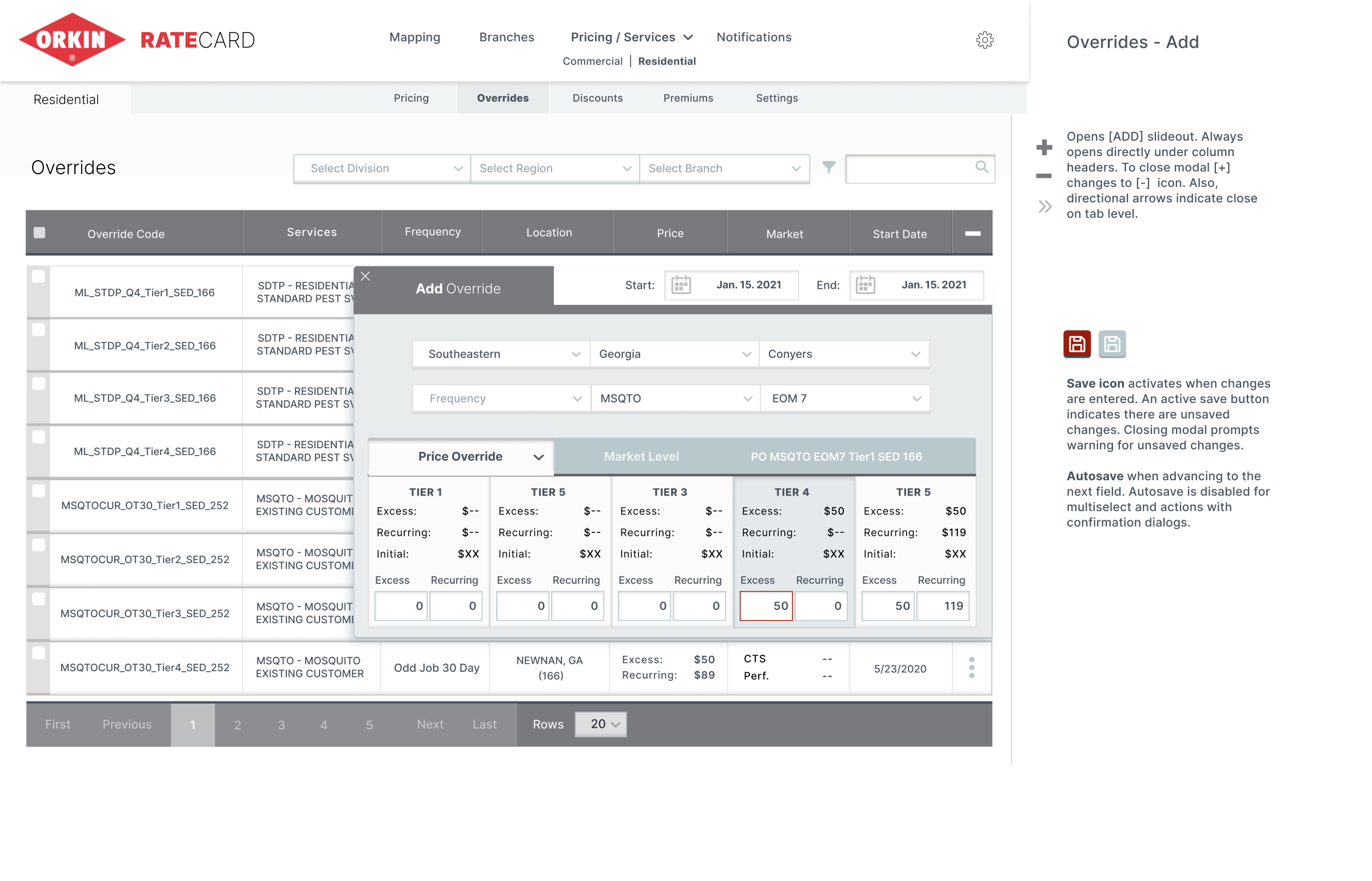Image resolution: width=1372 pixels, height=881 pixels.
Task: Close the Add Override panel
Action: coord(365,276)
